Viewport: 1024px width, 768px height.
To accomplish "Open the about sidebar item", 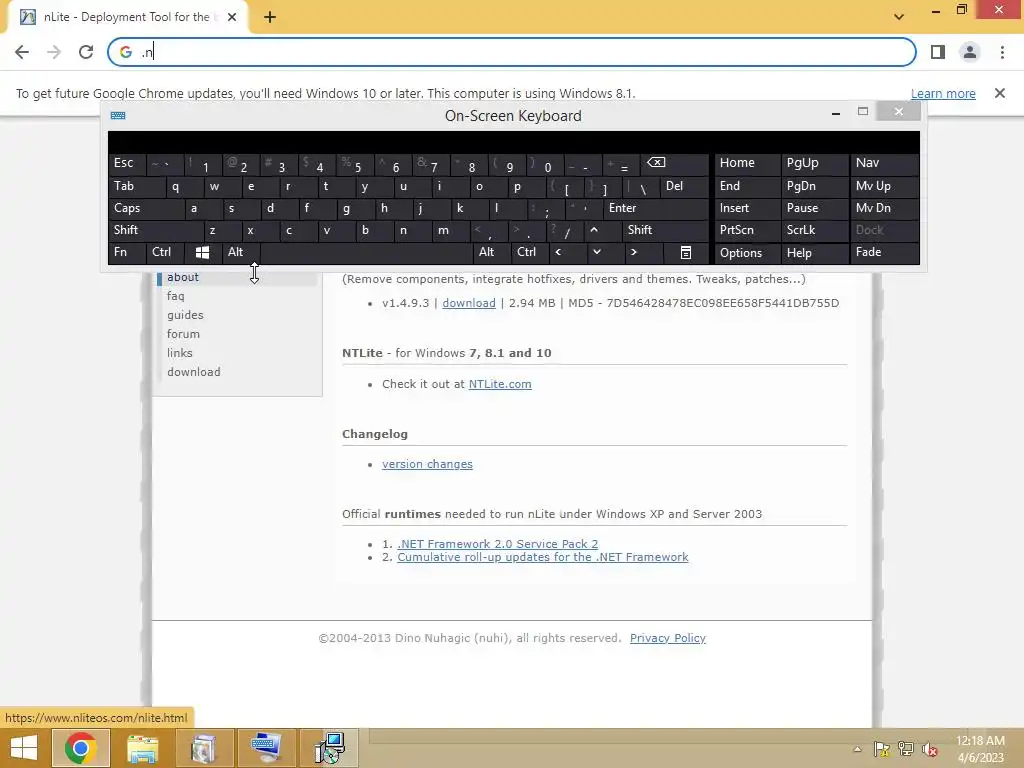I will (183, 277).
